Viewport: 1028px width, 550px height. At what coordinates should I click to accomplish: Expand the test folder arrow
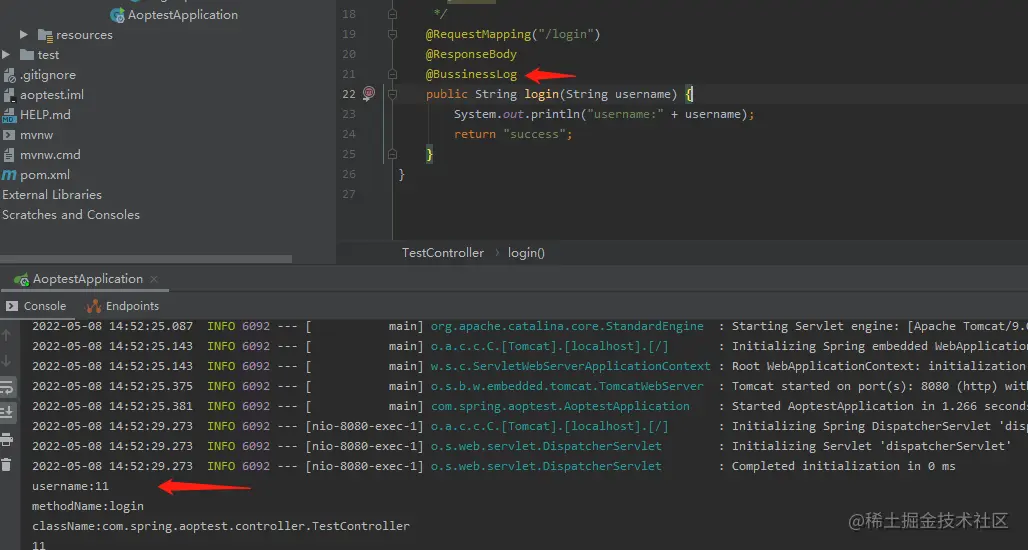[x=6, y=54]
